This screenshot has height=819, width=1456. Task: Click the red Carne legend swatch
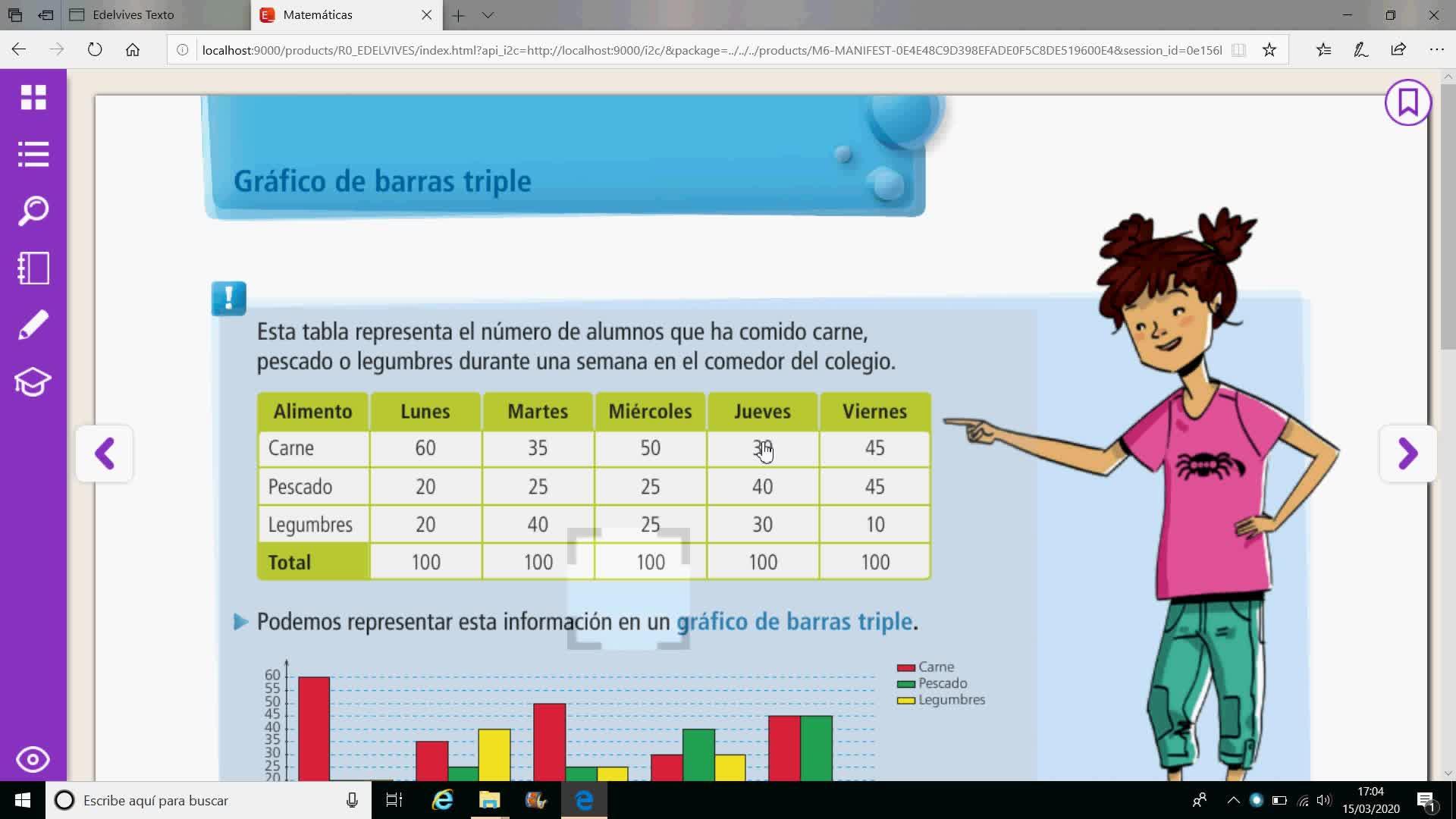coord(905,667)
